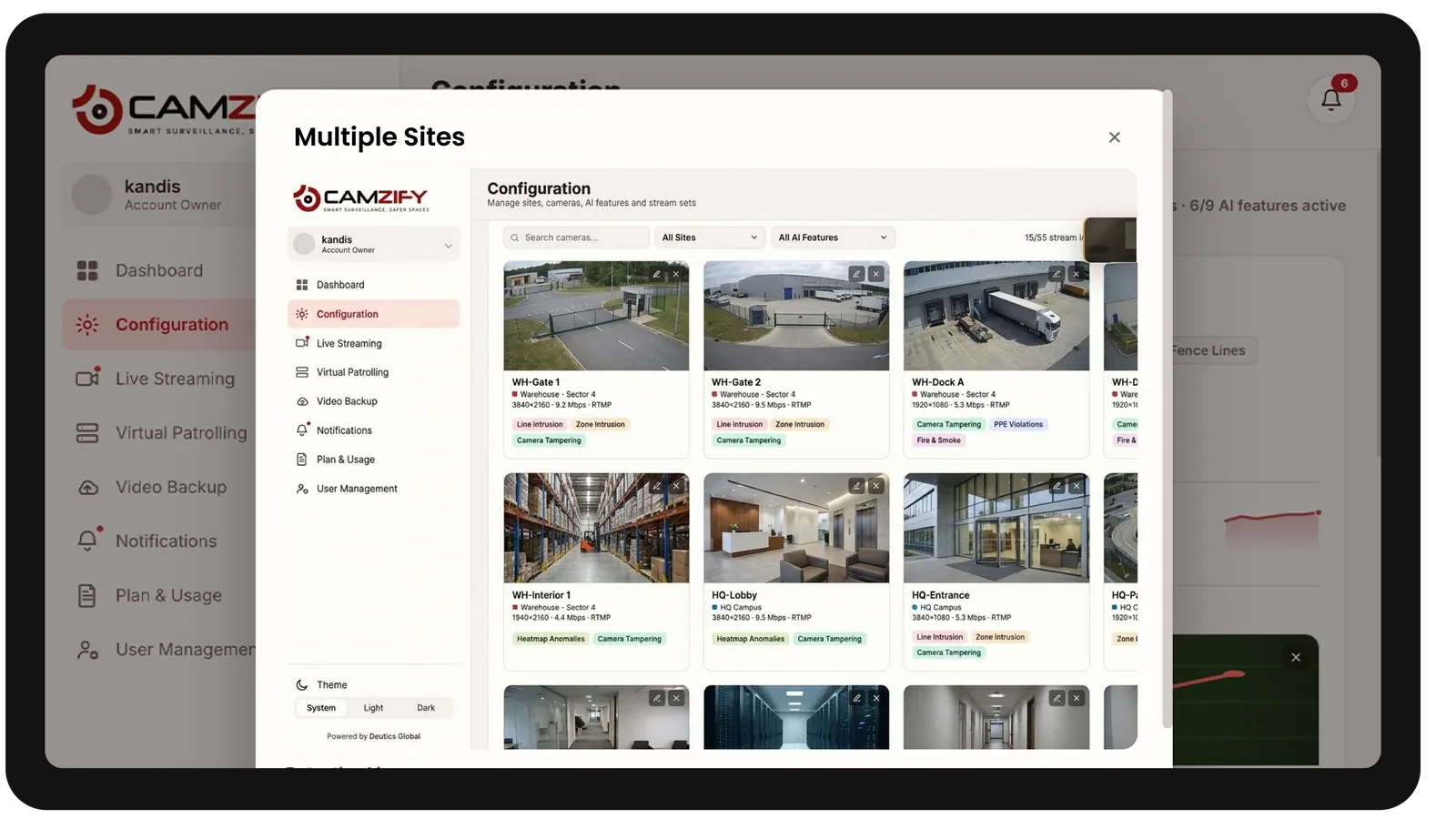The height and width of the screenshot is (819, 1456).
Task: Open the WH-Gate 1 camera thumbnail
Action: [596, 316]
